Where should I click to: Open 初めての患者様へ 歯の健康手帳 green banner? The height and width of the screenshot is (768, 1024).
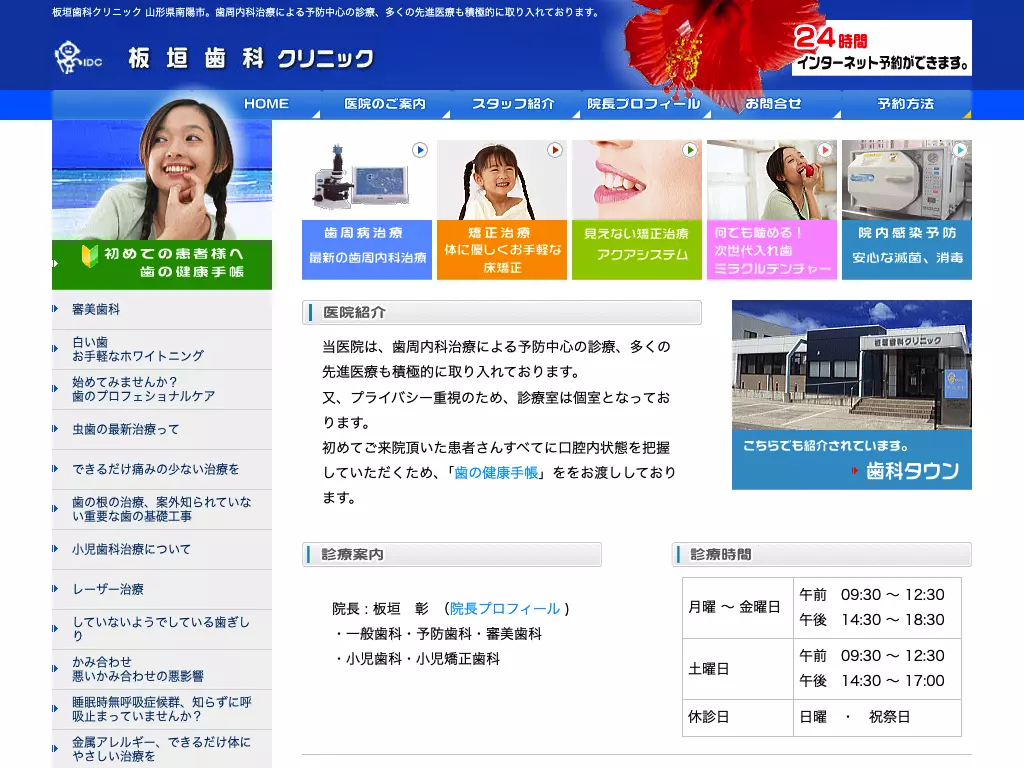(162, 264)
